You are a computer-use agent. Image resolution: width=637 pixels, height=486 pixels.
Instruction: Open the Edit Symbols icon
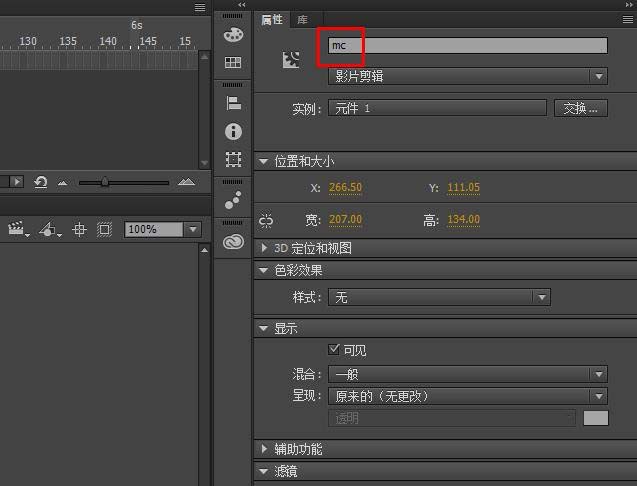pos(50,229)
